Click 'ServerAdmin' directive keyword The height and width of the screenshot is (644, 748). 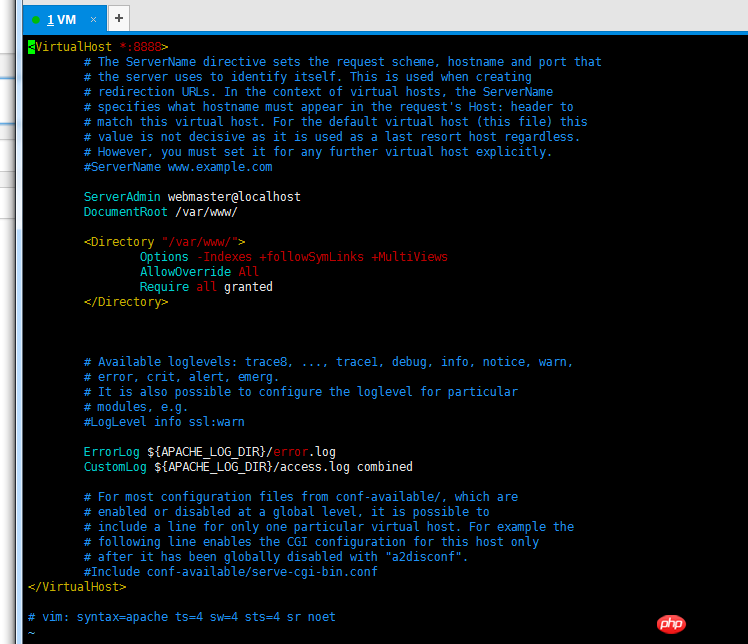[122, 197]
